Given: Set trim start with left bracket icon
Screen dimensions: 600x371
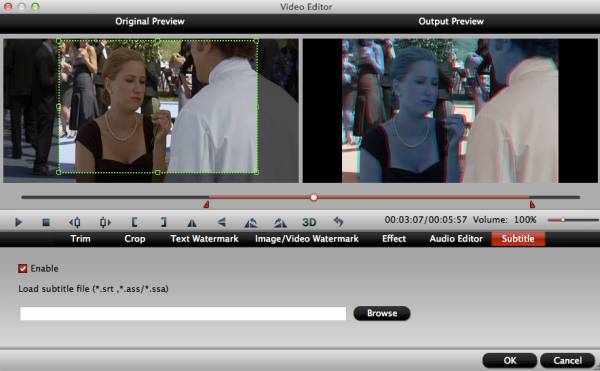Looking at the screenshot, I should point(134,222).
